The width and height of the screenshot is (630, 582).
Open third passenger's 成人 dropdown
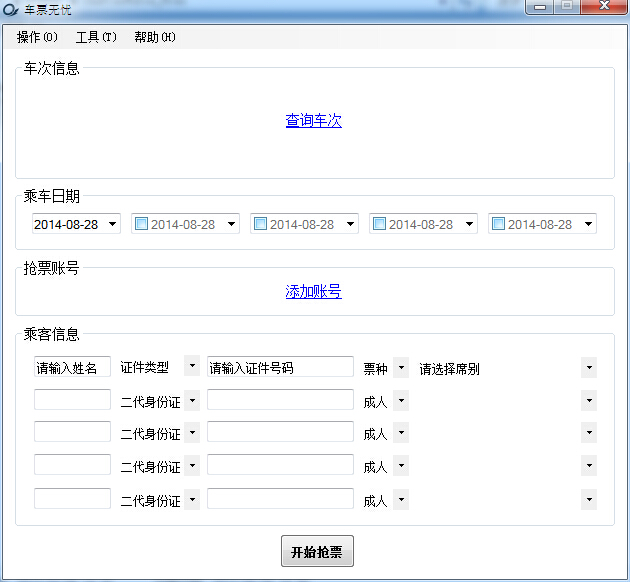coord(401,466)
